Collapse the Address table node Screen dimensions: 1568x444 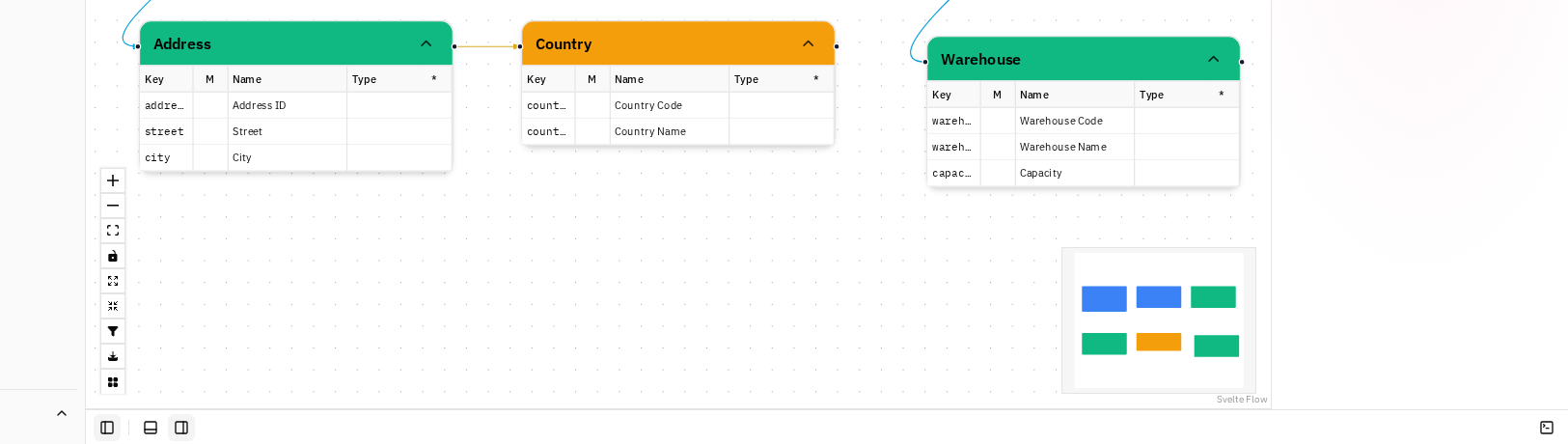426,43
